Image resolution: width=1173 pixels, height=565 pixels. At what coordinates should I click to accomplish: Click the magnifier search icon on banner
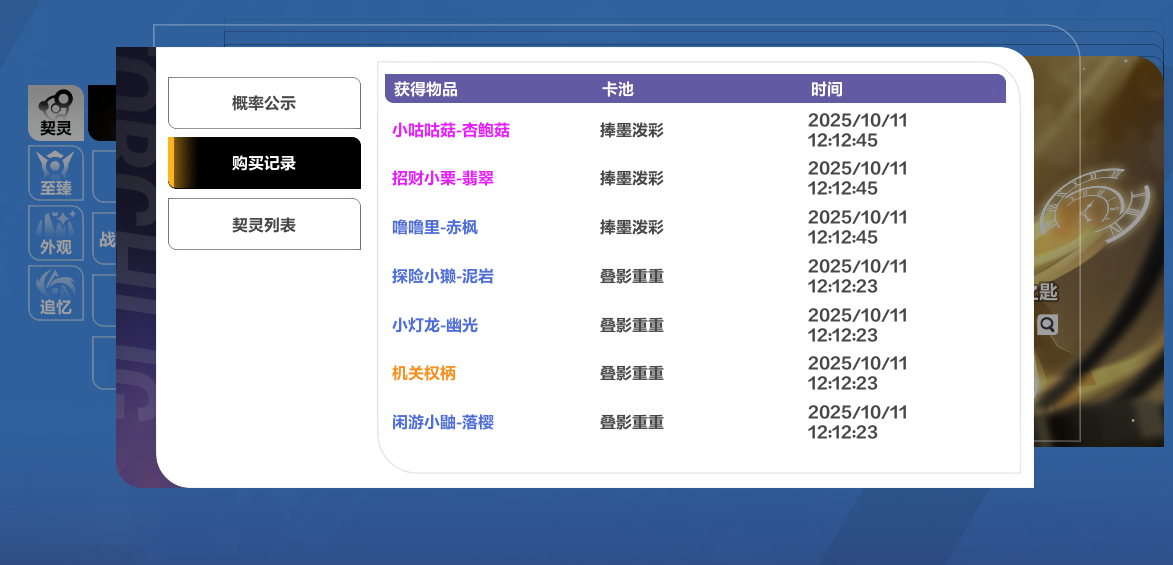(x=1047, y=324)
